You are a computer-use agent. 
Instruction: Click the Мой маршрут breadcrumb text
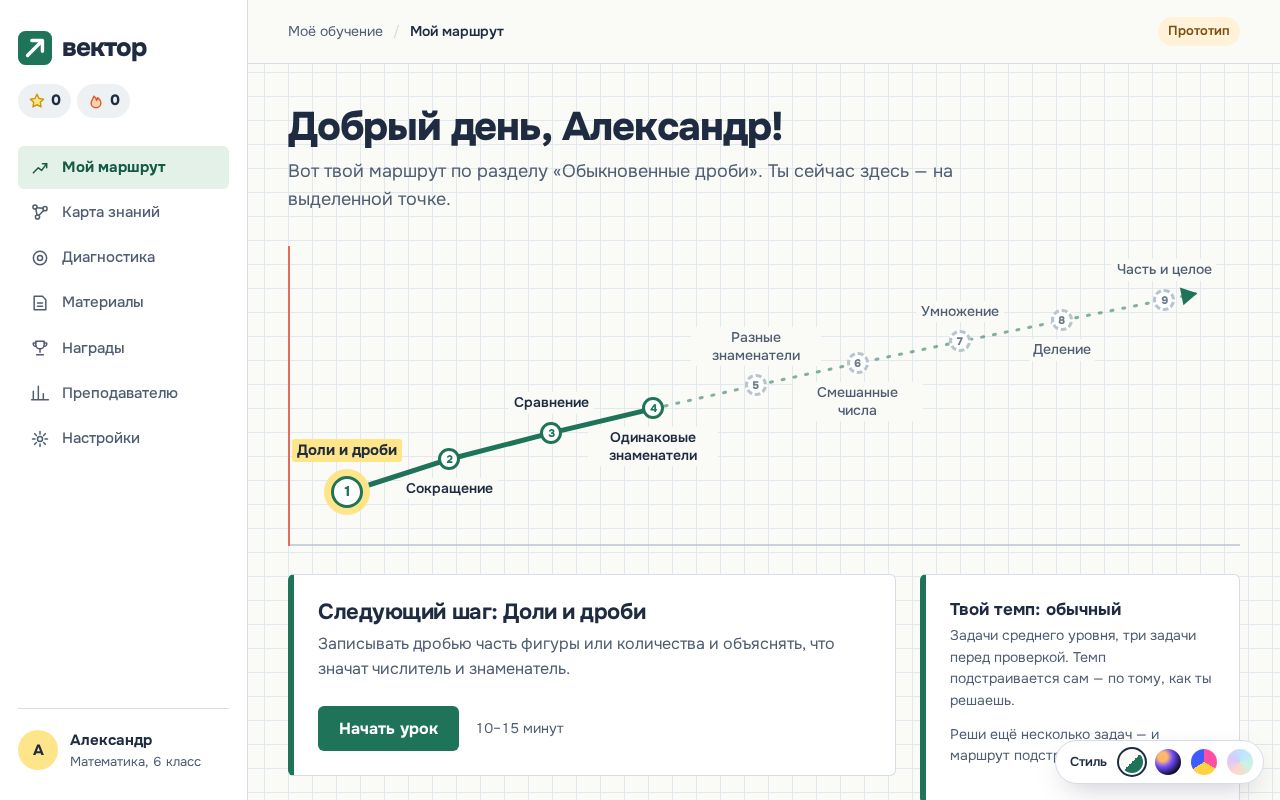pos(457,31)
